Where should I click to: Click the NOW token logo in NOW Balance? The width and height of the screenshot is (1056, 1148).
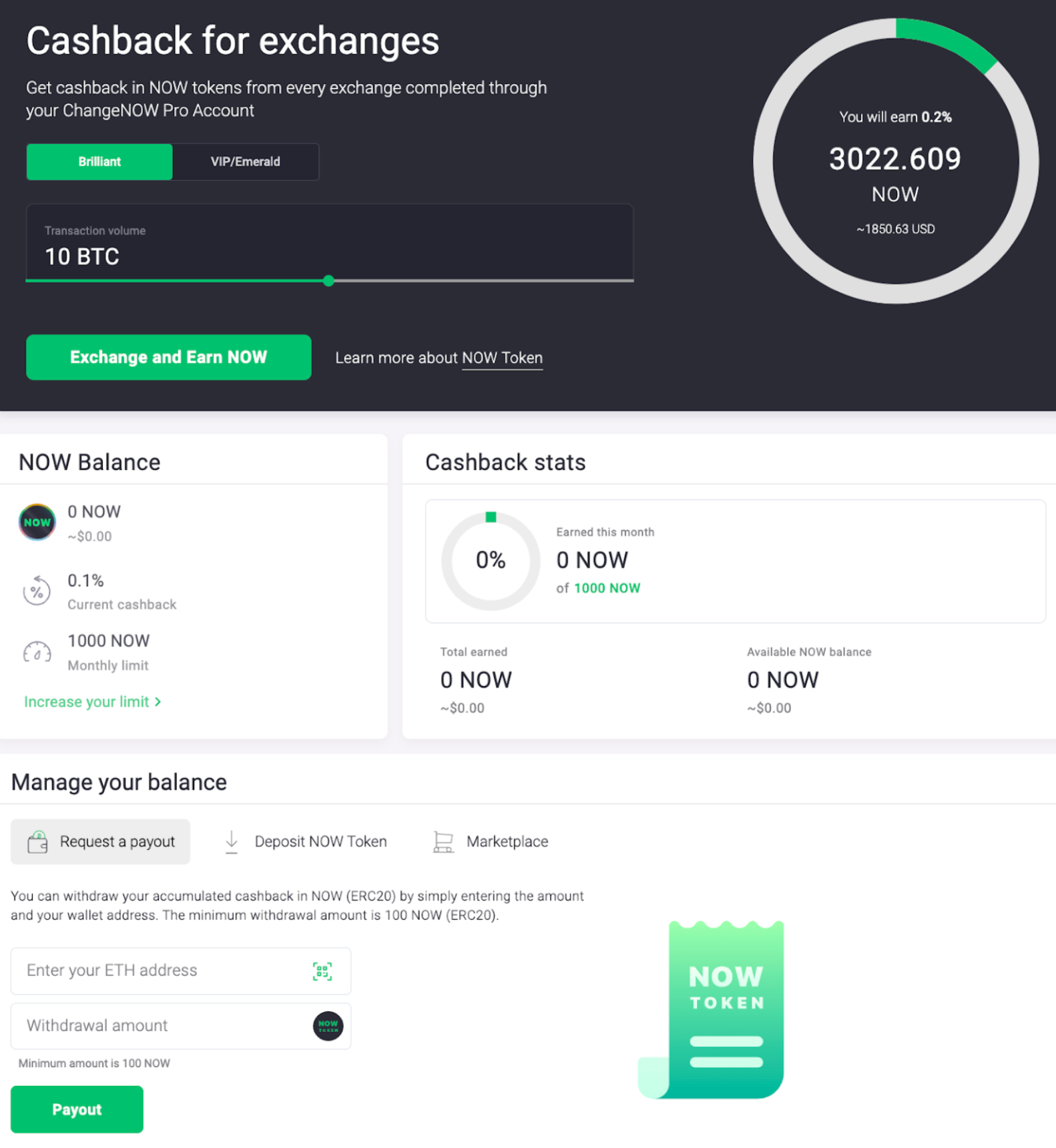pyautogui.click(x=37, y=523)
